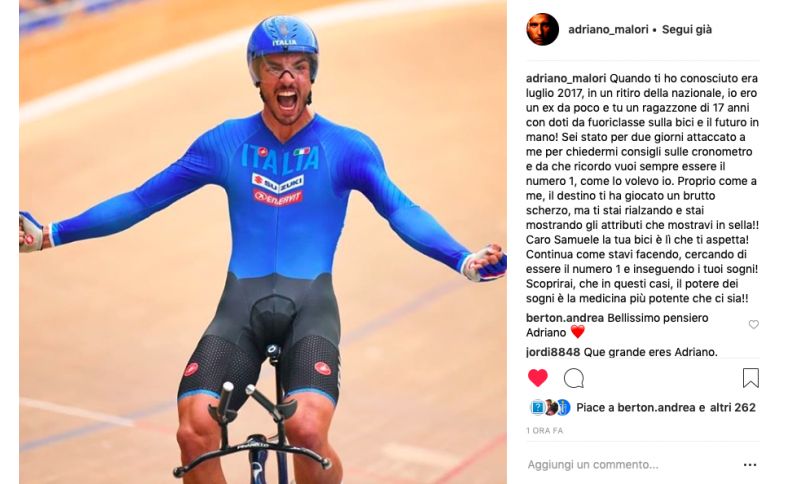Save post with the bookmark icon
The image size is (800, 484).
[x=751, y=378]
